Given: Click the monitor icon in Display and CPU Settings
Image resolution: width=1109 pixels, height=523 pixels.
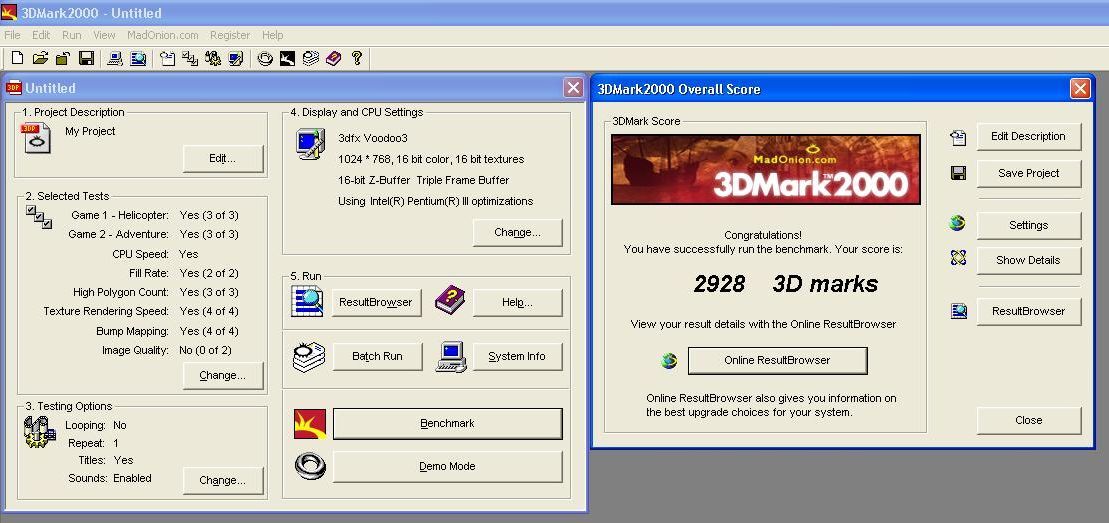Looking at the screenshot, I should (310, 144).
